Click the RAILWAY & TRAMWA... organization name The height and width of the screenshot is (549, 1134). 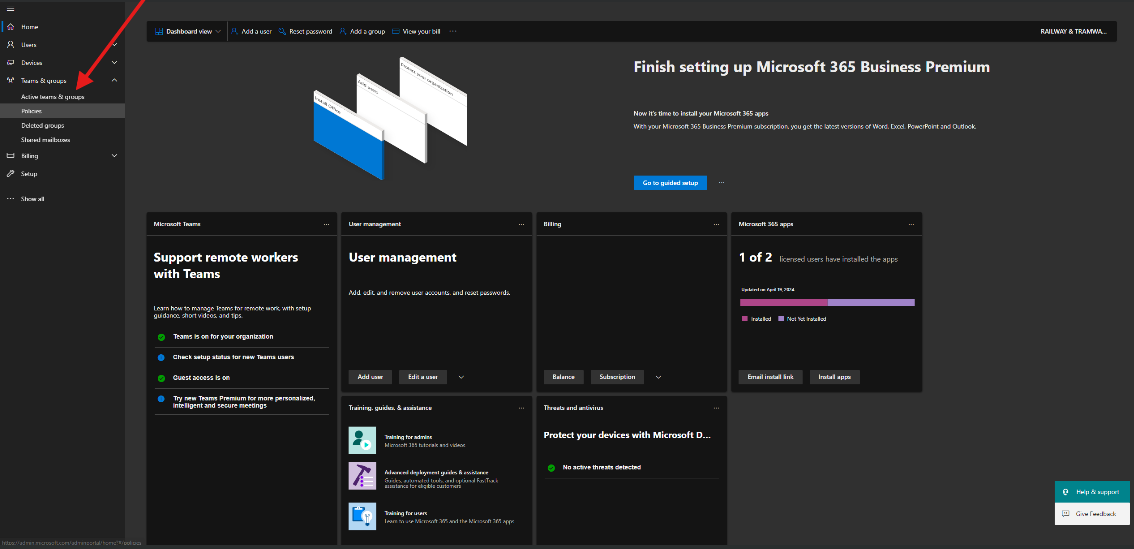pos(1073,32)
